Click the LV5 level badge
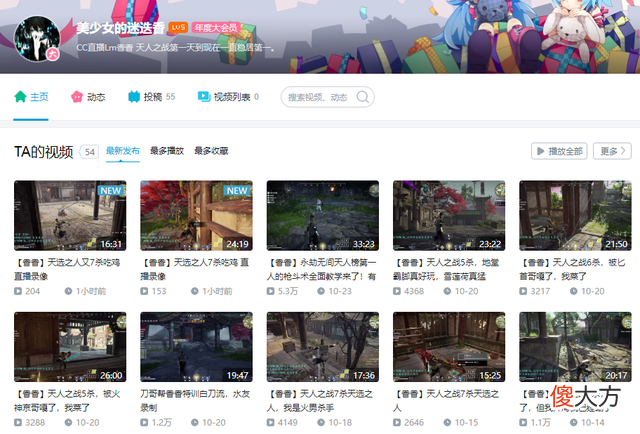Image resolution: width=640 pixels, height=434 pixels. 178,27
